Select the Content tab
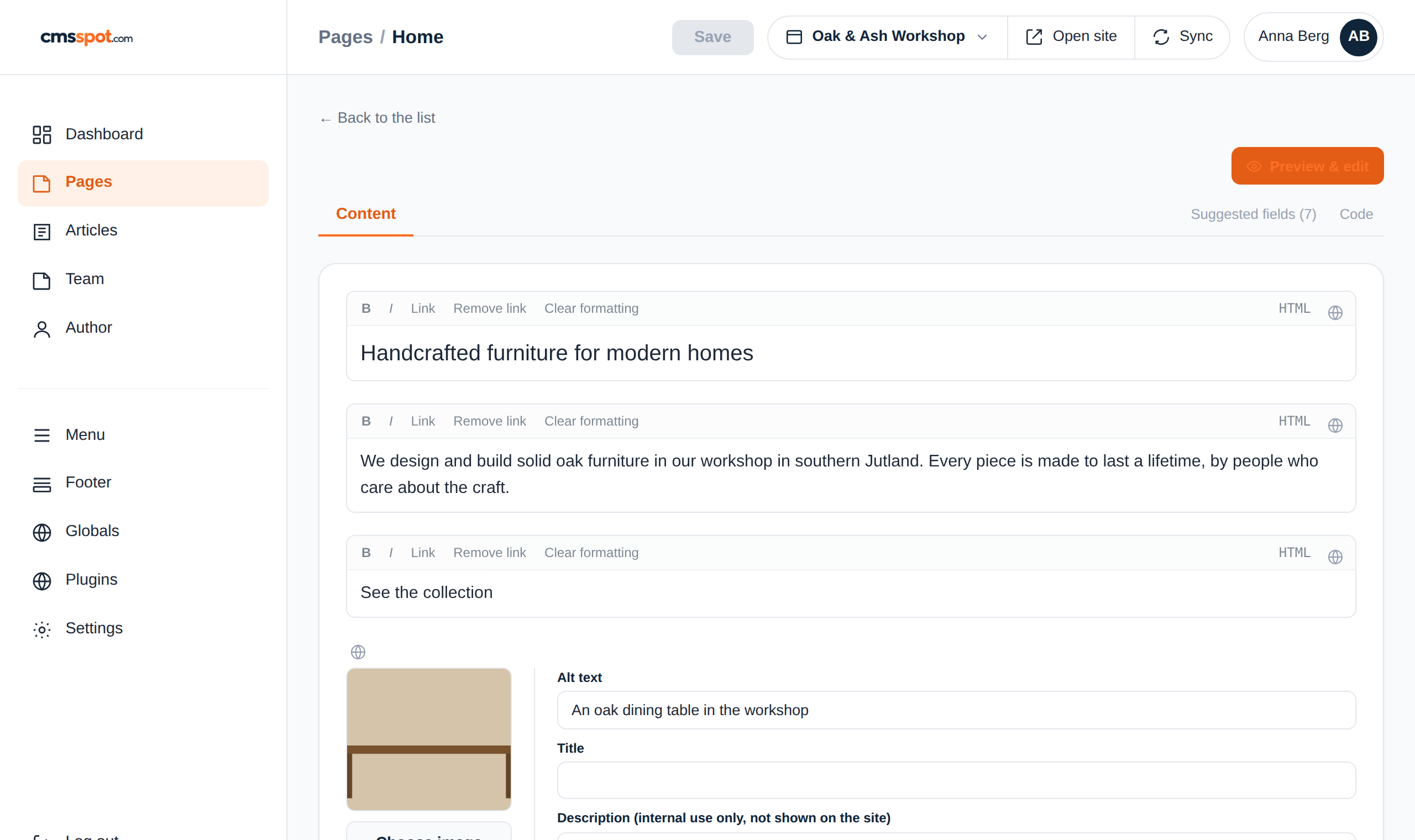The width and height of the screenshot is (1415, 840). [x=366, y=214]
